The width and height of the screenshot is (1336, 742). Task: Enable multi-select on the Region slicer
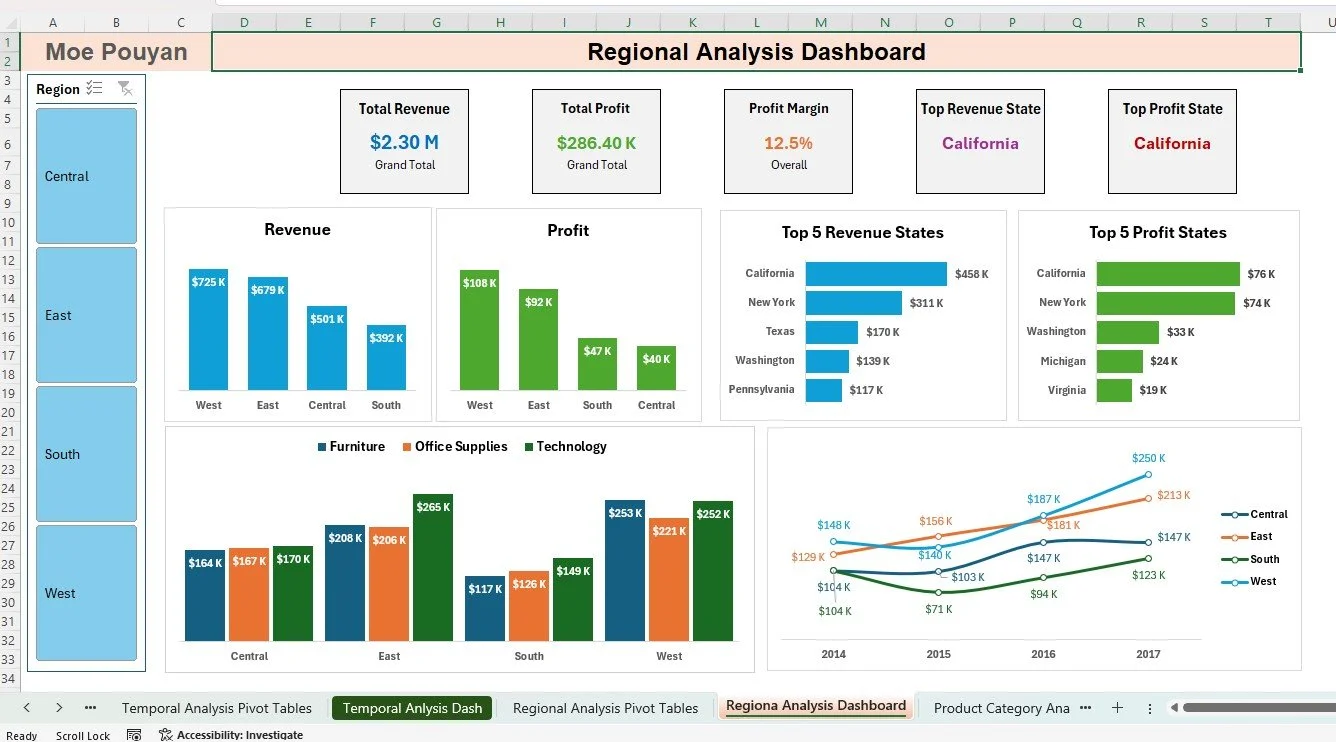95,89
